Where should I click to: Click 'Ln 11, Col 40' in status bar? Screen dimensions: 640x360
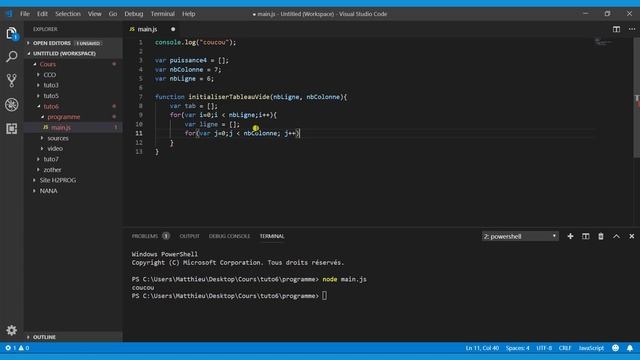[482, 348]
